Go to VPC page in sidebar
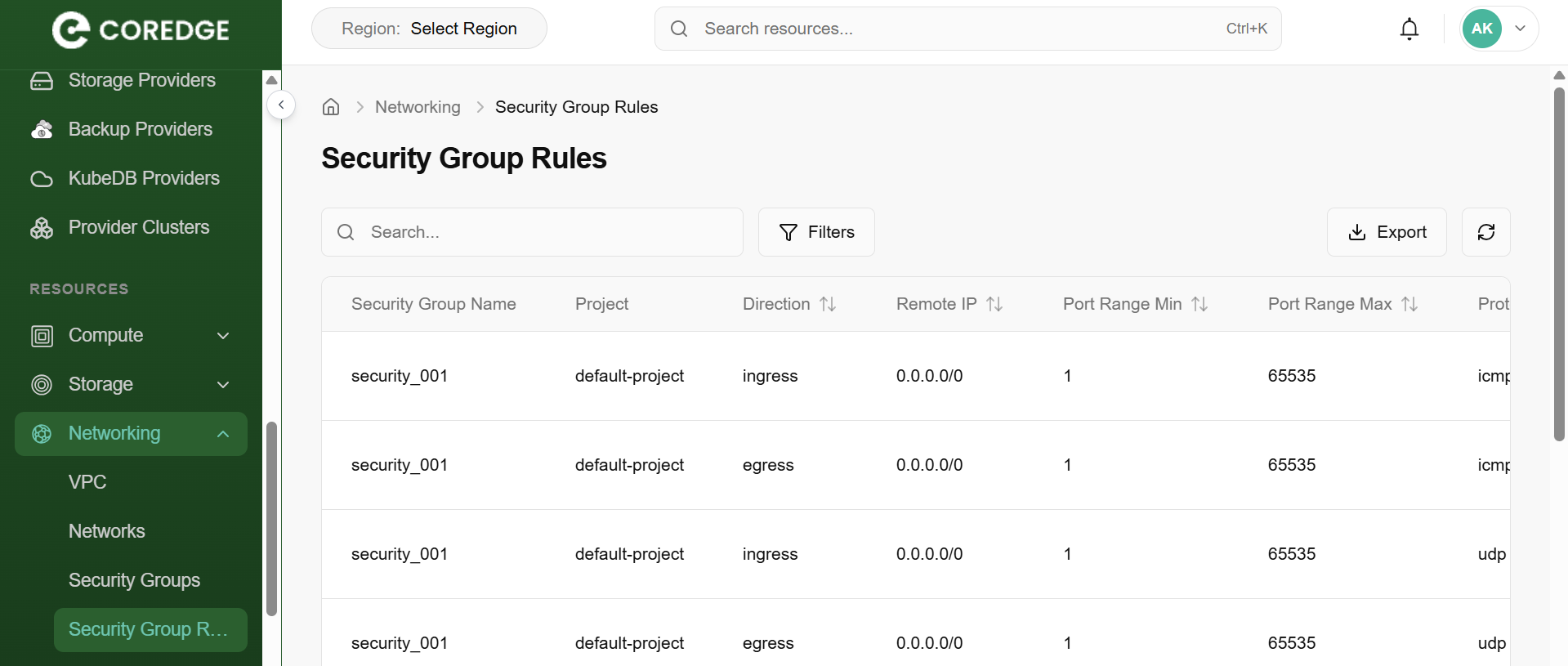Screen dimensions: 1568x666 pos(87,482)
